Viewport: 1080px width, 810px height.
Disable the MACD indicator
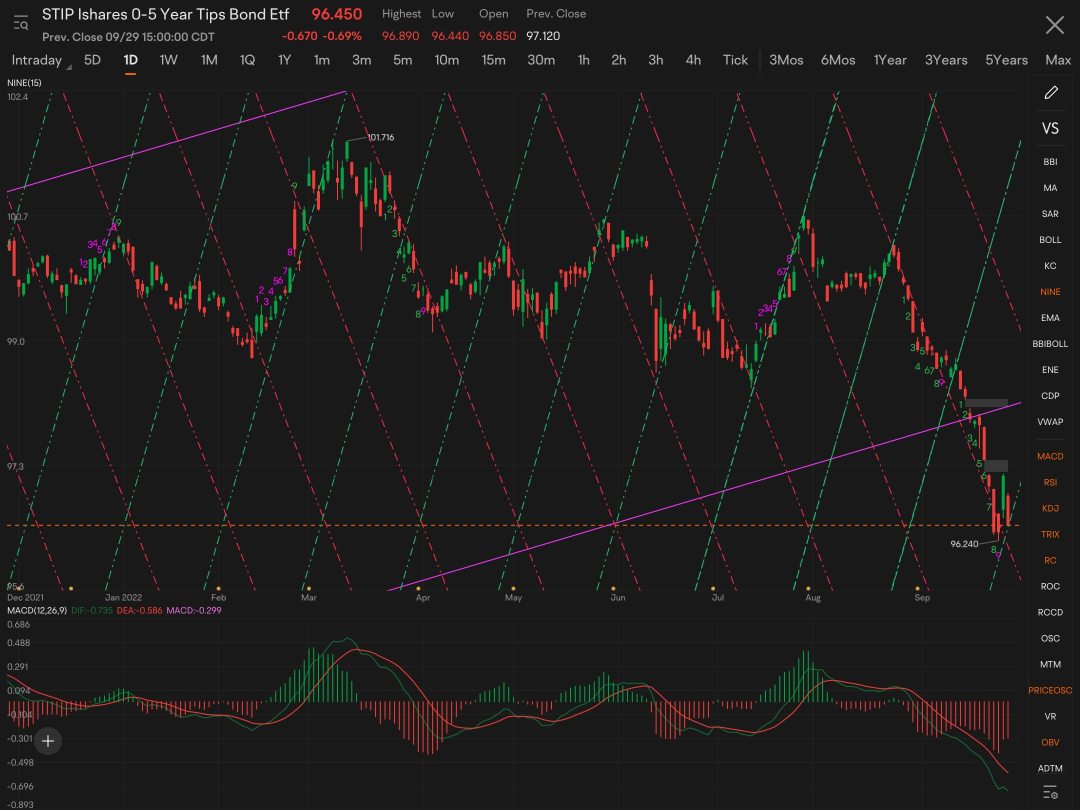(x=1050, y=456)
